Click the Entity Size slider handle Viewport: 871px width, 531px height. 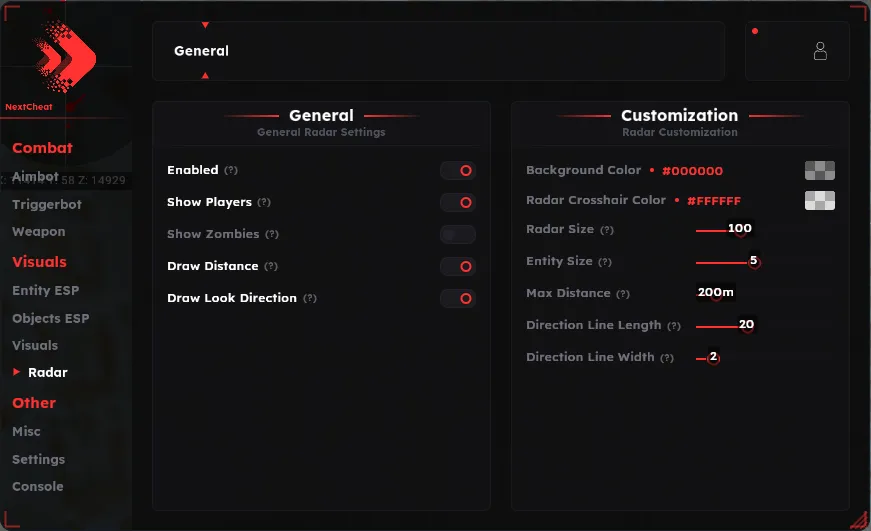click(754, 262)
